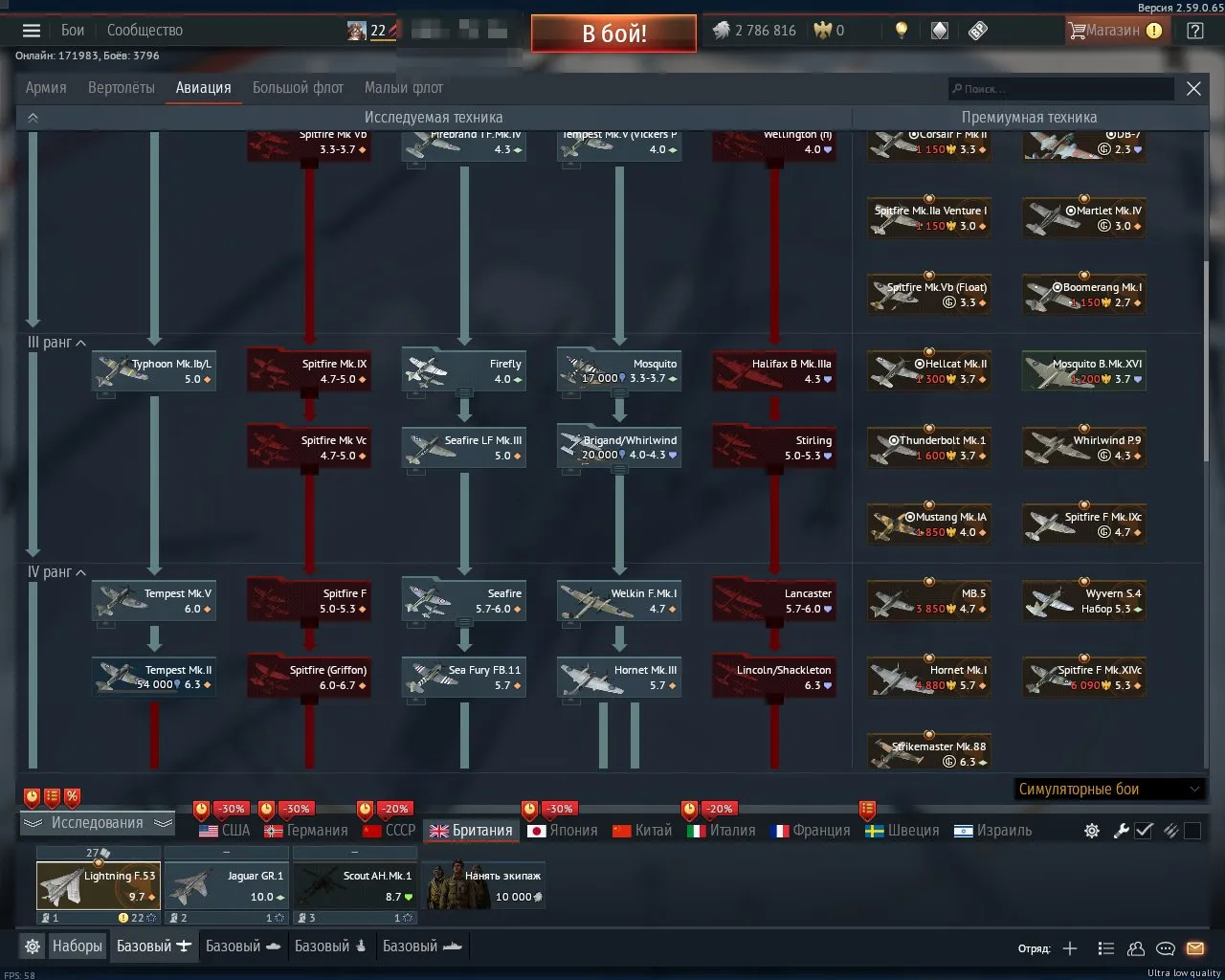Switch to the Армия tab
This screenshot has width=1225, height=980.
[x=46, y=87]
